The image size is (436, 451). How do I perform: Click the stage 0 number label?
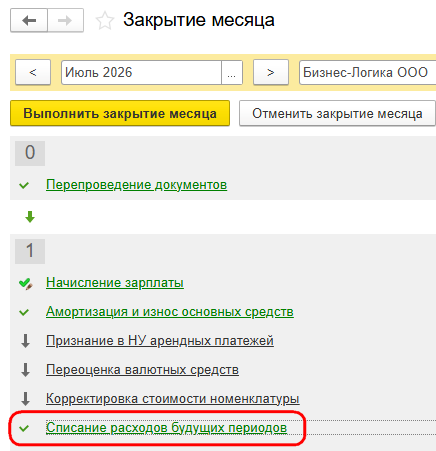[x=30, y=153]
